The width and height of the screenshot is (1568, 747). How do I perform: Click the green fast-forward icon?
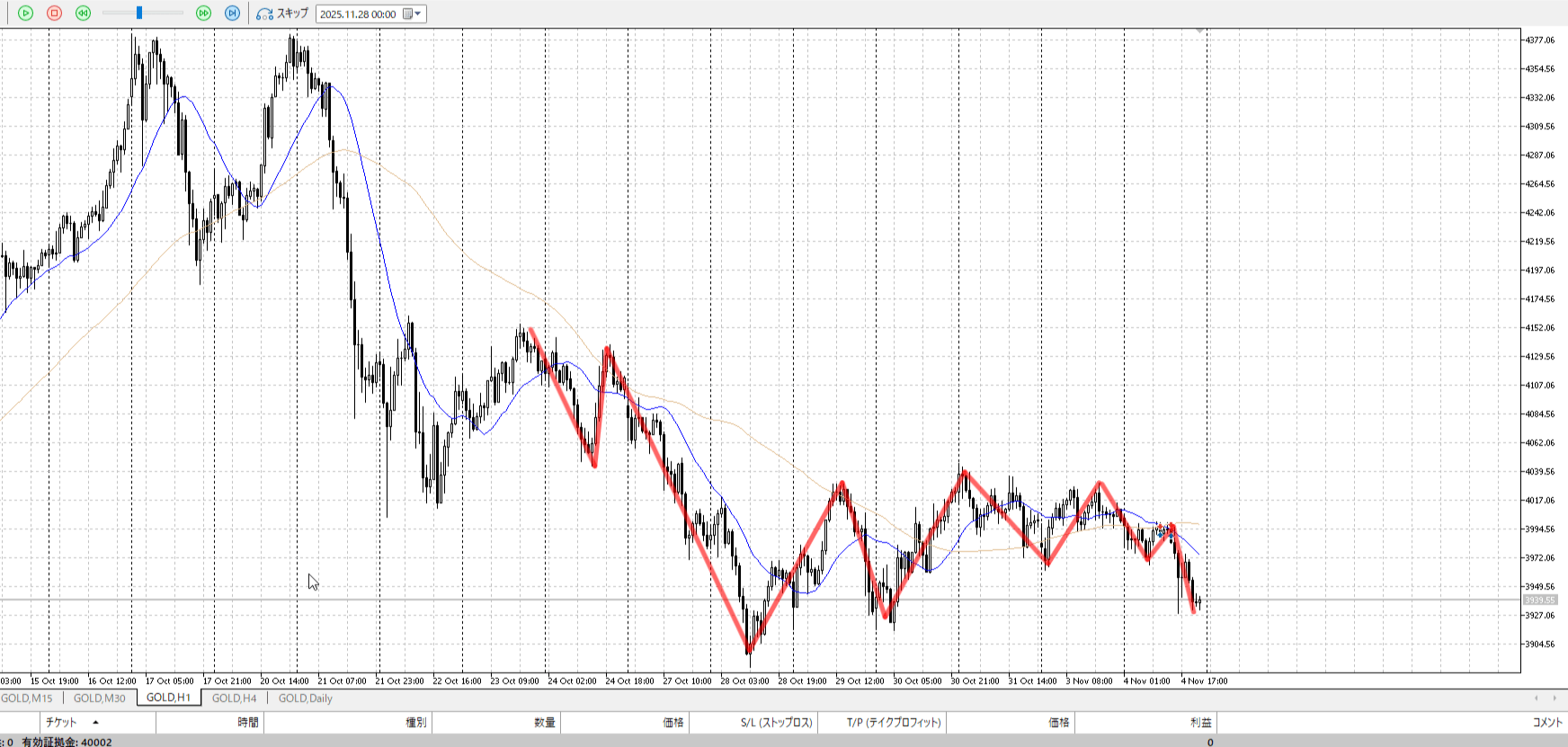(x=203, y=13)
